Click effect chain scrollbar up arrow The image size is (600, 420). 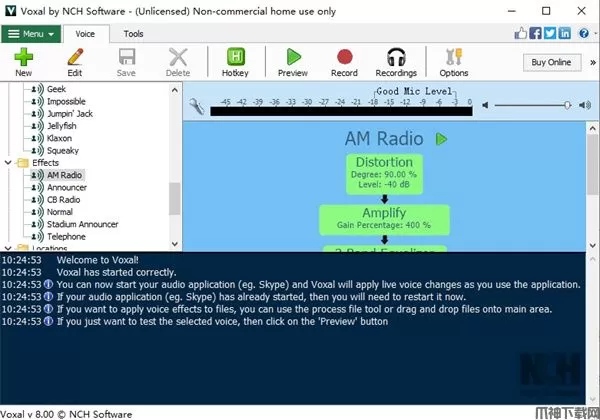[592, 128]
